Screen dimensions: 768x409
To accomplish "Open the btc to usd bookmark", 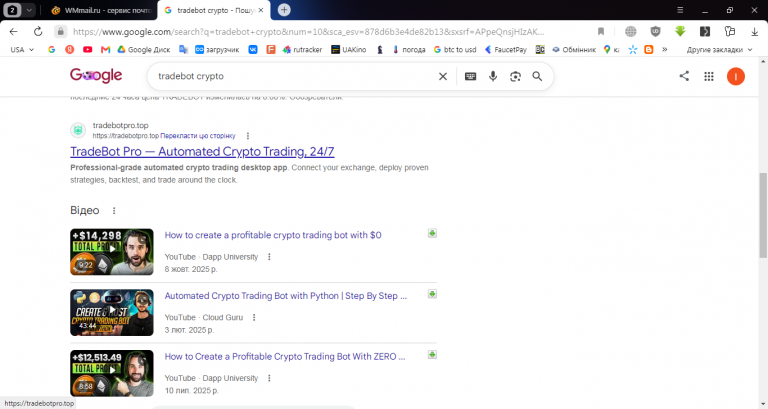I will tap(455, 49).
